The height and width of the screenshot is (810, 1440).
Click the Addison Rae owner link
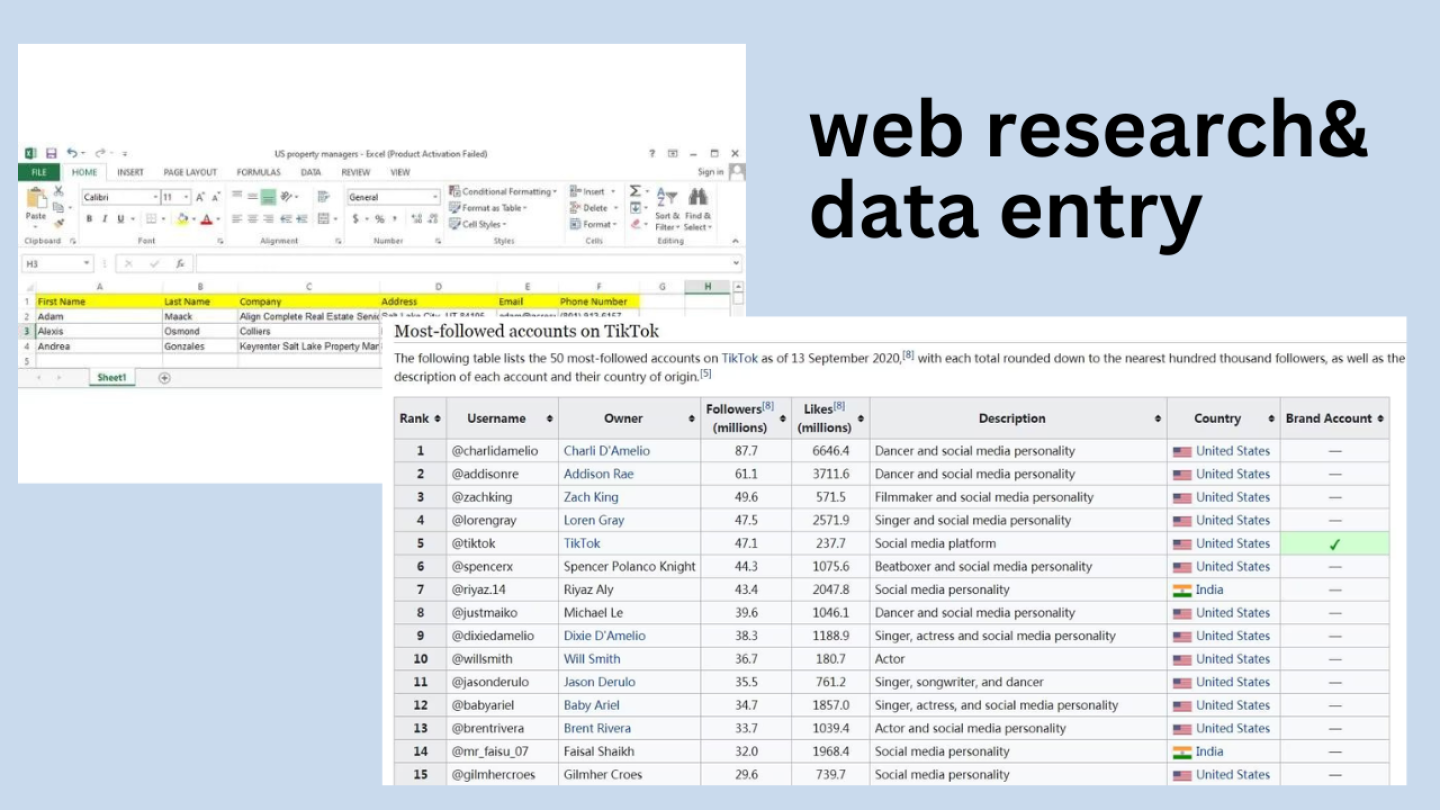point(598,474)
